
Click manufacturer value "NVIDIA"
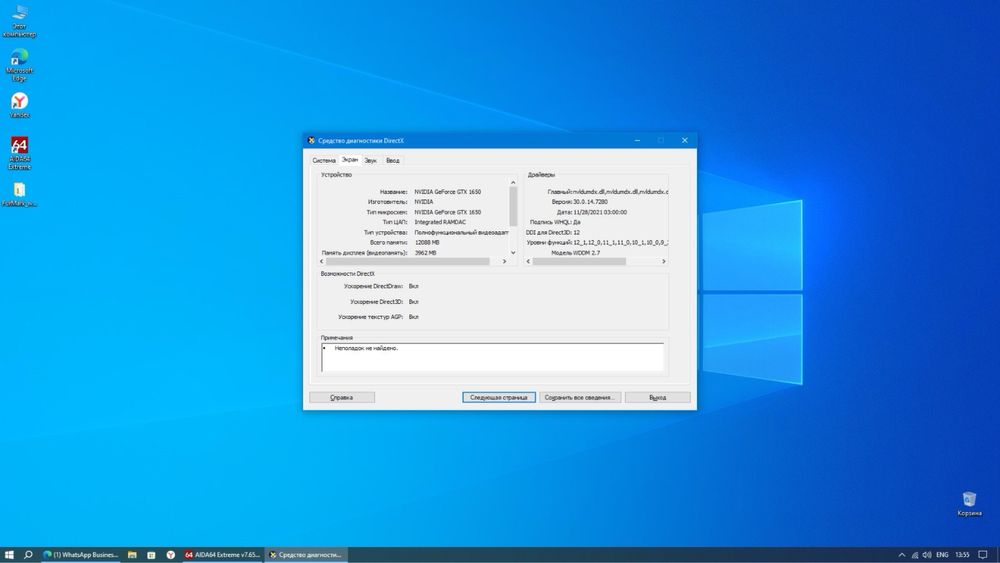(423, 201)
